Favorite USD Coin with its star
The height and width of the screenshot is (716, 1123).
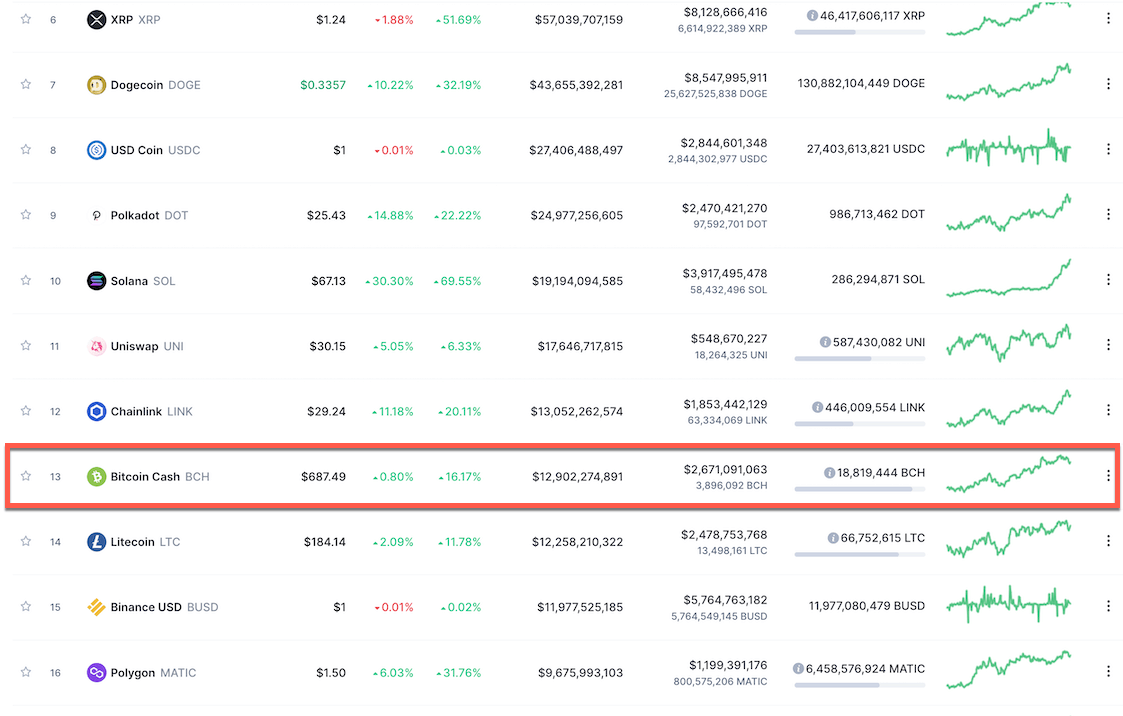point(26,150)
